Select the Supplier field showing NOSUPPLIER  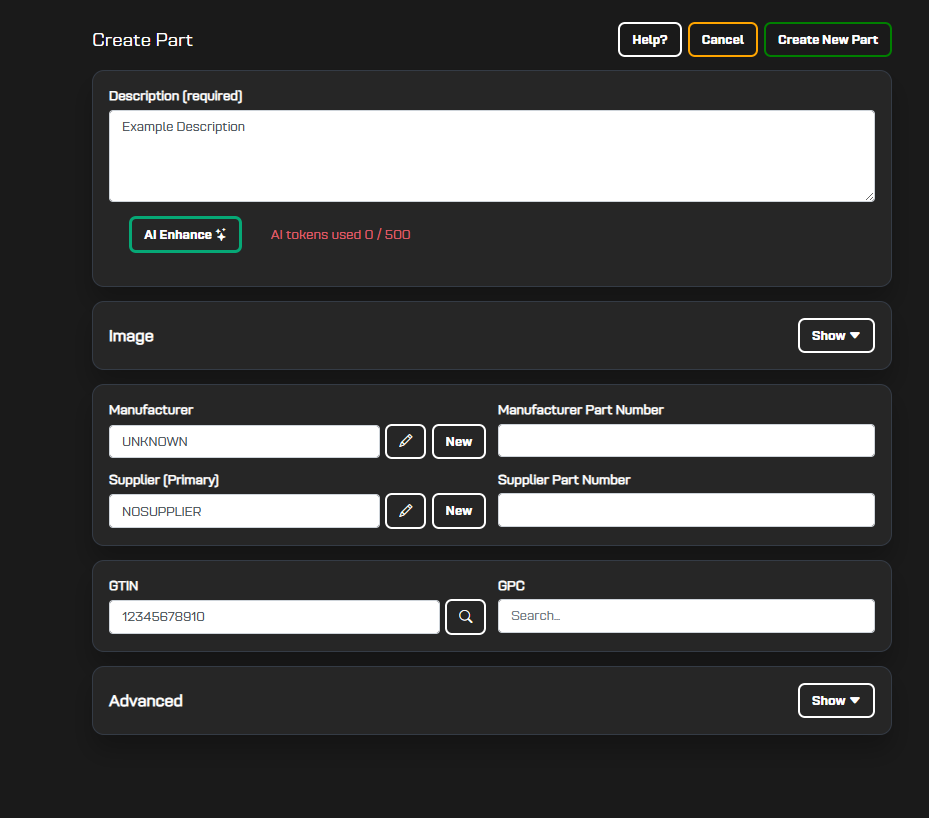(244, 511)
